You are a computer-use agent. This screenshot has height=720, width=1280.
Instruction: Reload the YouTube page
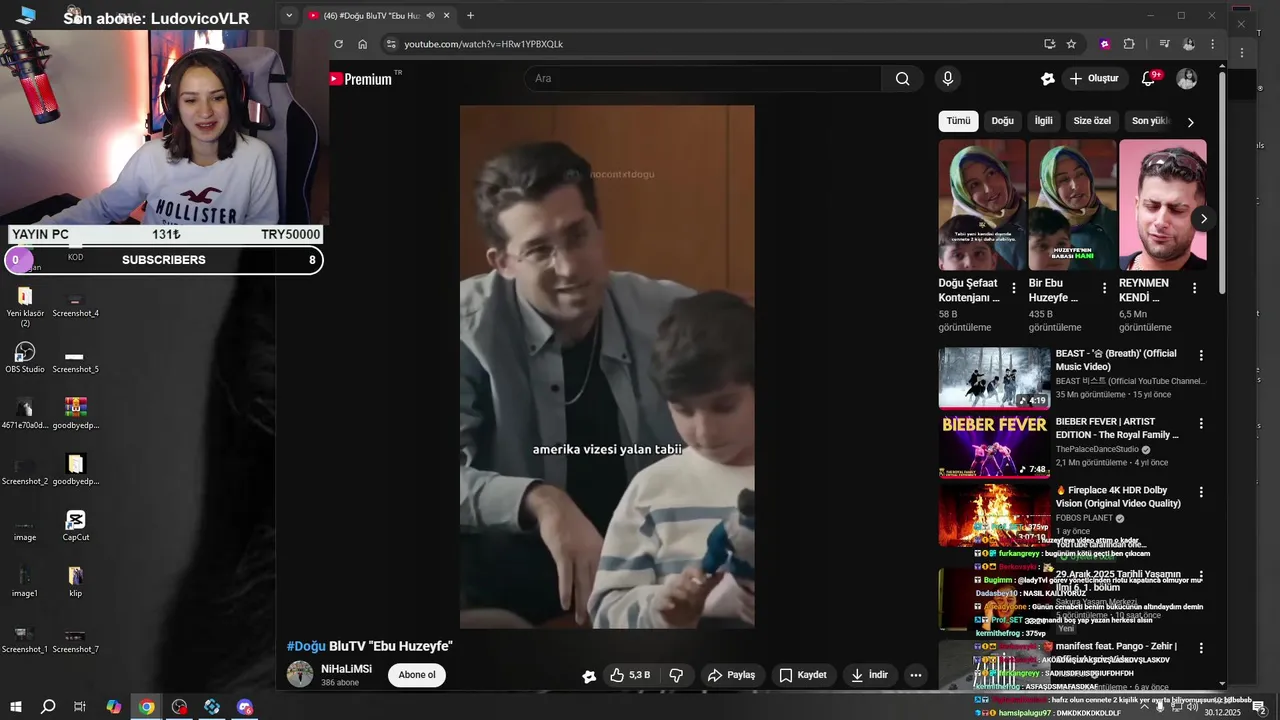(338, 44)
